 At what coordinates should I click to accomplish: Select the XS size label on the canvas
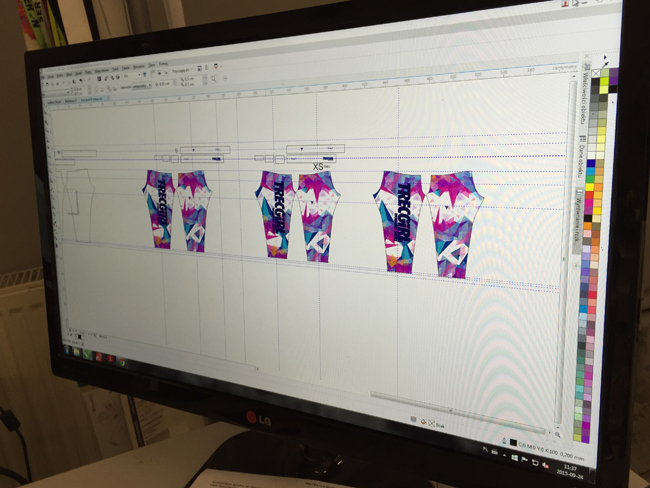pos(318,167)
